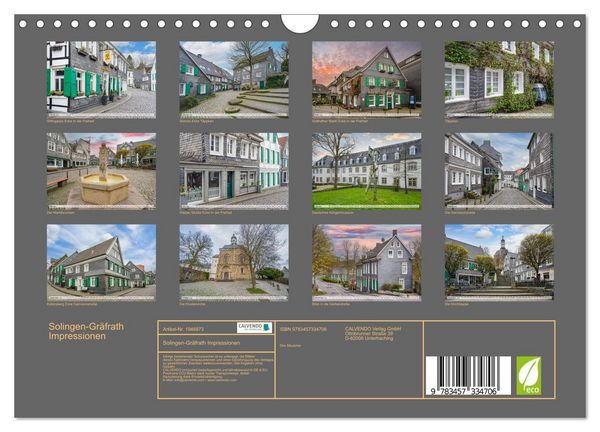Viewport: 600px width, 432px height.
Task: Click the ISBN 9783457334706 text
Action: pos(303,329)
